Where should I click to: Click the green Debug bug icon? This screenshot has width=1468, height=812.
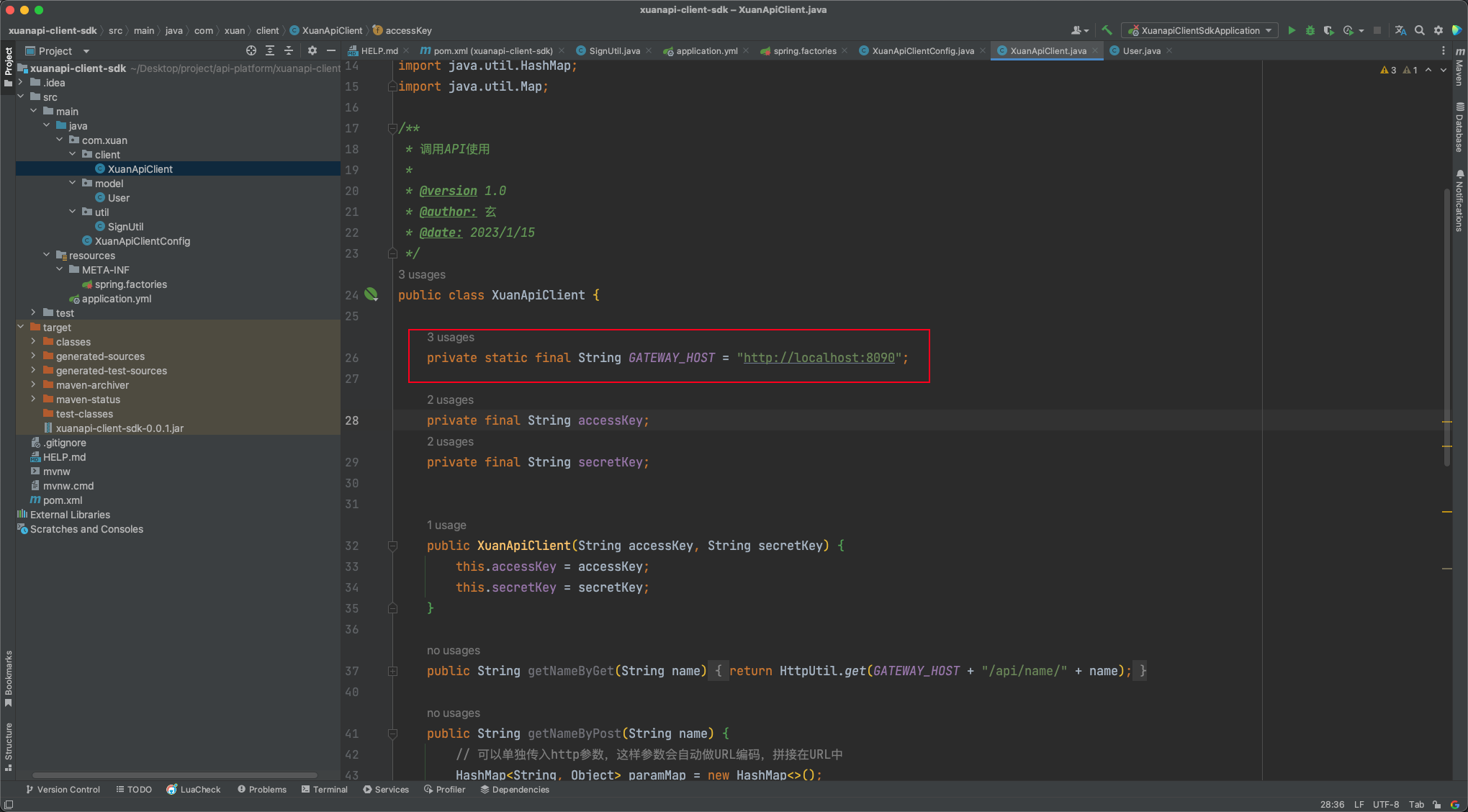pyautogui.click(x=1310, y=30)
